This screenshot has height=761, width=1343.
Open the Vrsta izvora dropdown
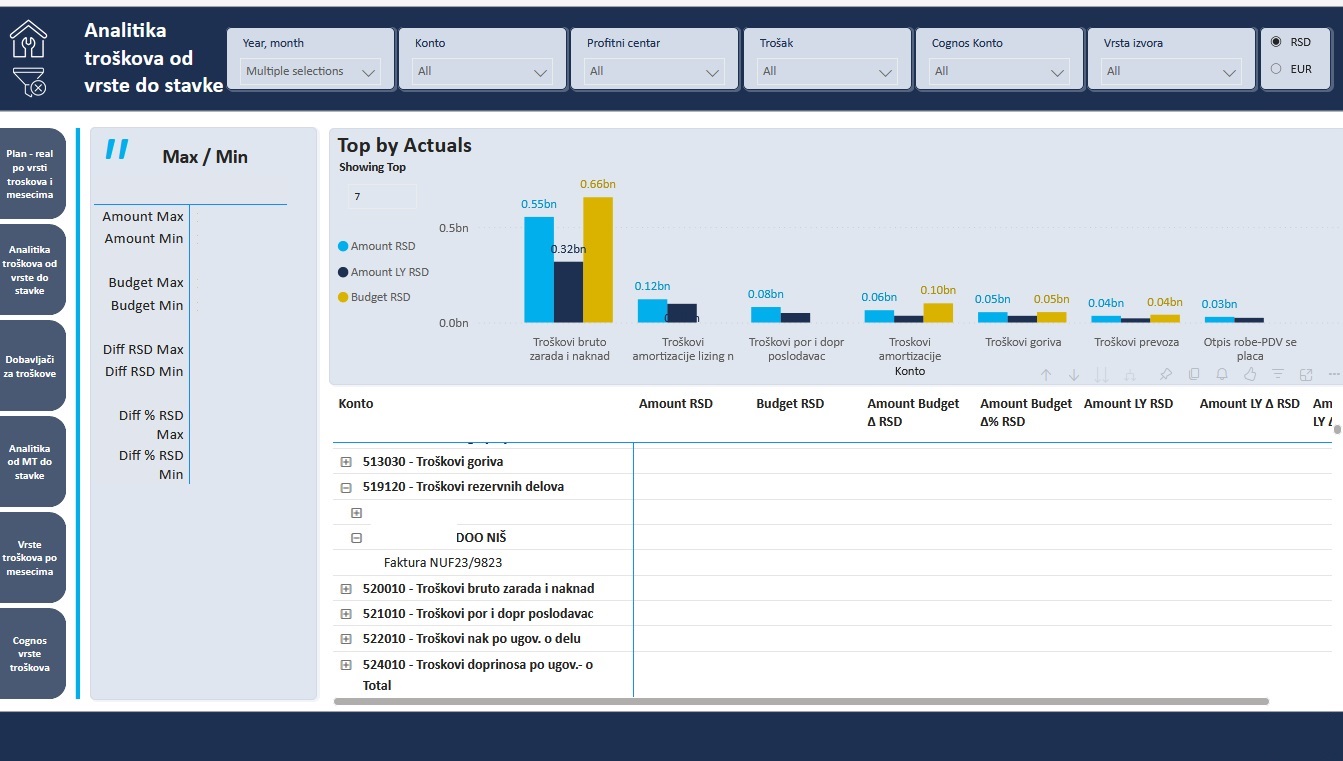[1171, 71]
